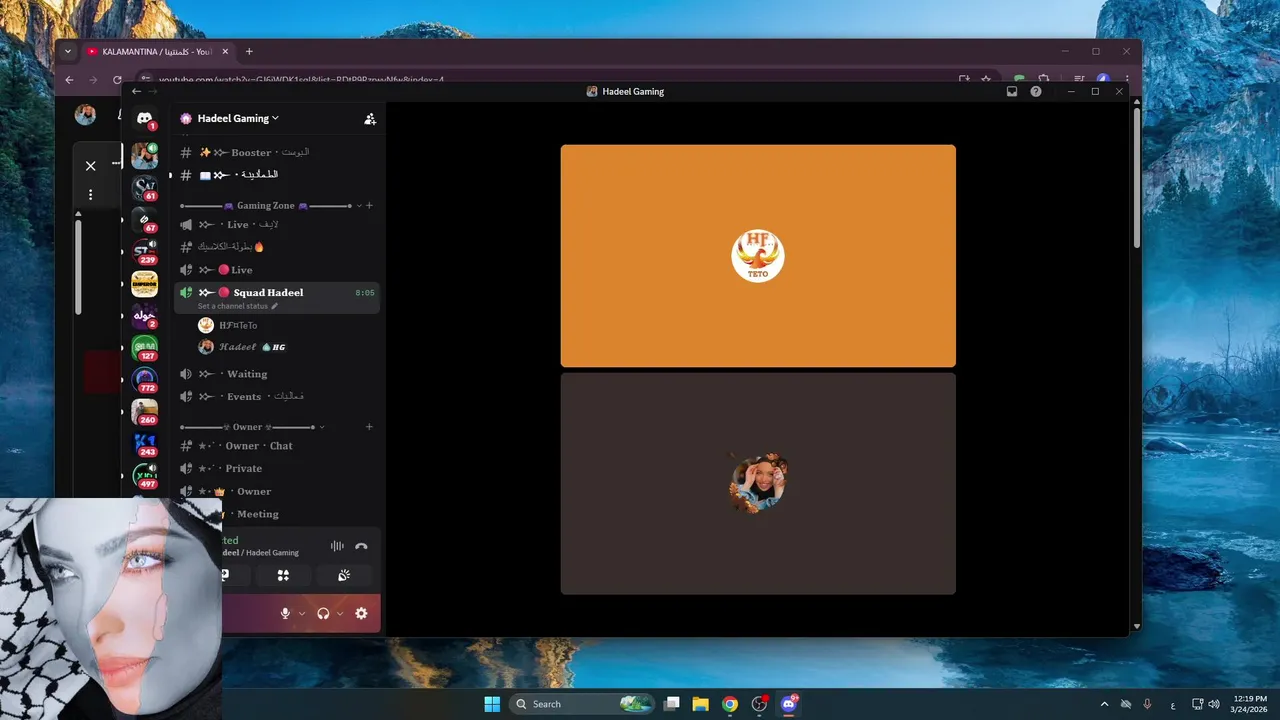Collapse the Owner category chevron
Viewport: 1280px width, 720px height.
click(x=322, y=427)
